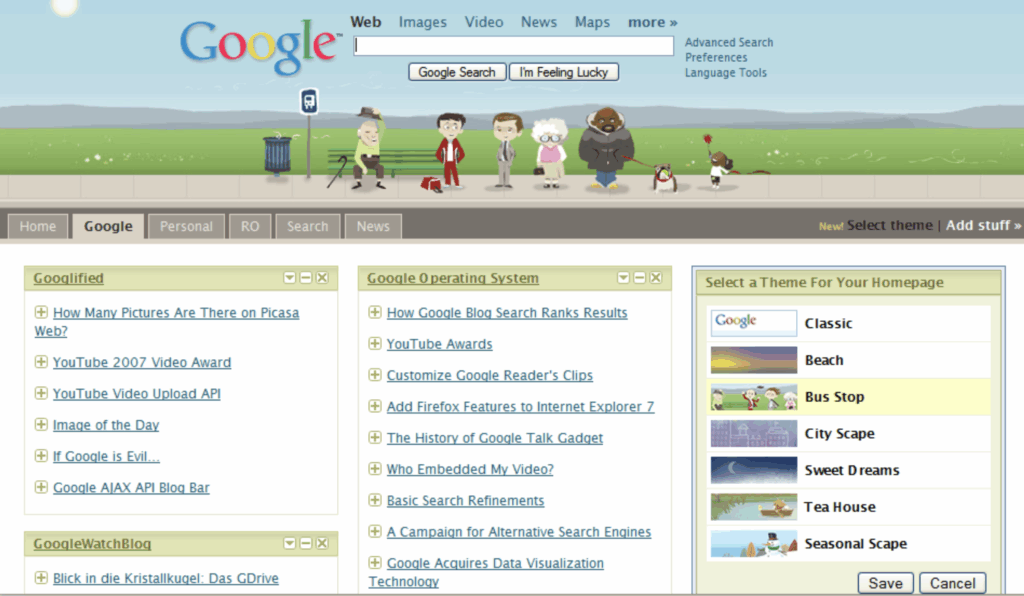Save the selected homepage theme
This screenshot has height=596, width=1024.
tap(885, 582)
